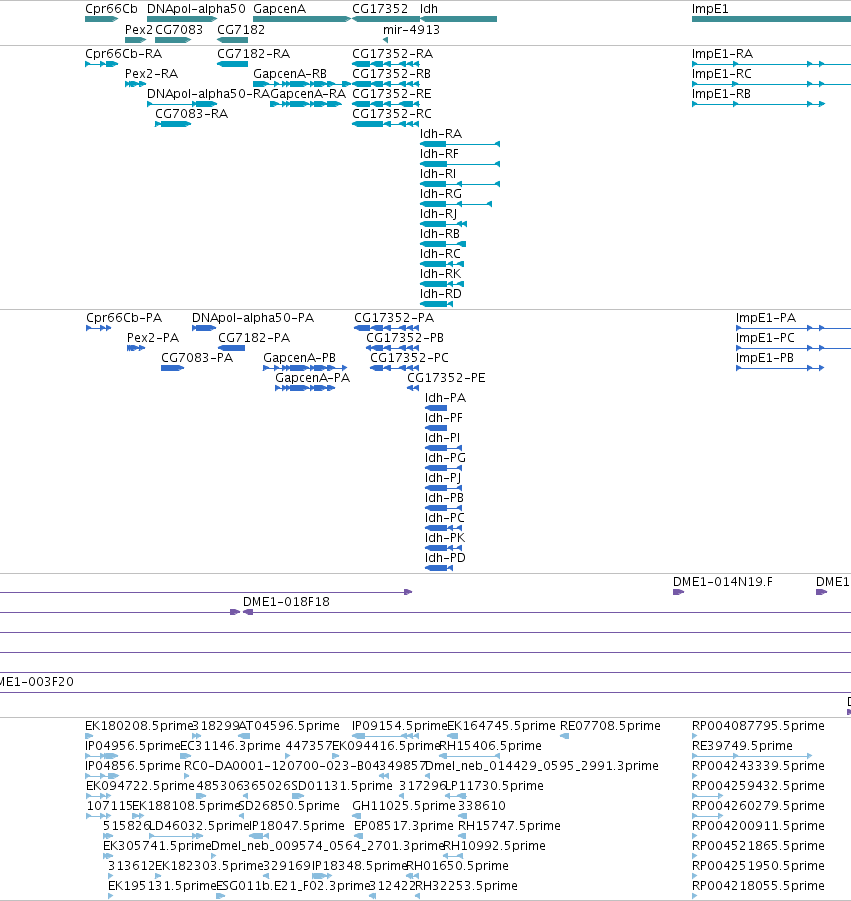Click protein Idh-PD label
This screenshot has height=901, width=851.
click(445, 558)
